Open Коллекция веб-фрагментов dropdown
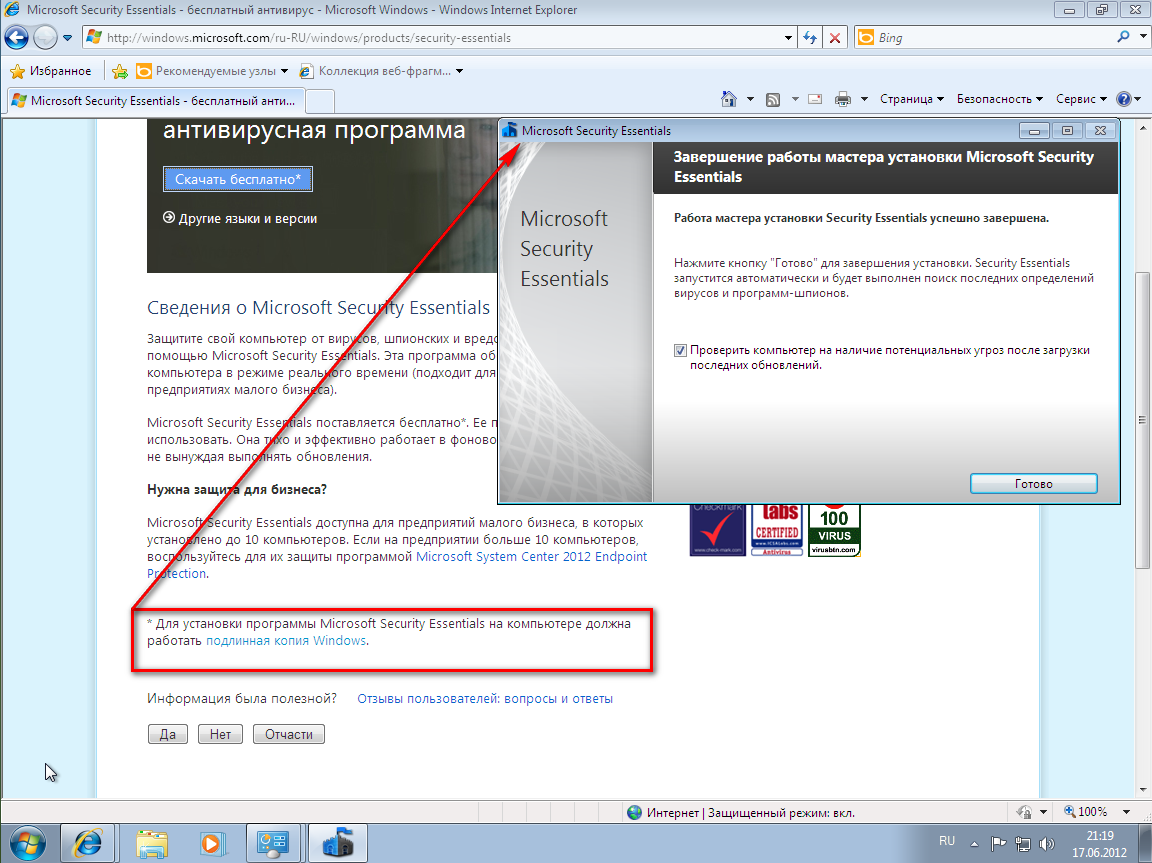This screenshot has width=1152, height=863. click(381, 71)
